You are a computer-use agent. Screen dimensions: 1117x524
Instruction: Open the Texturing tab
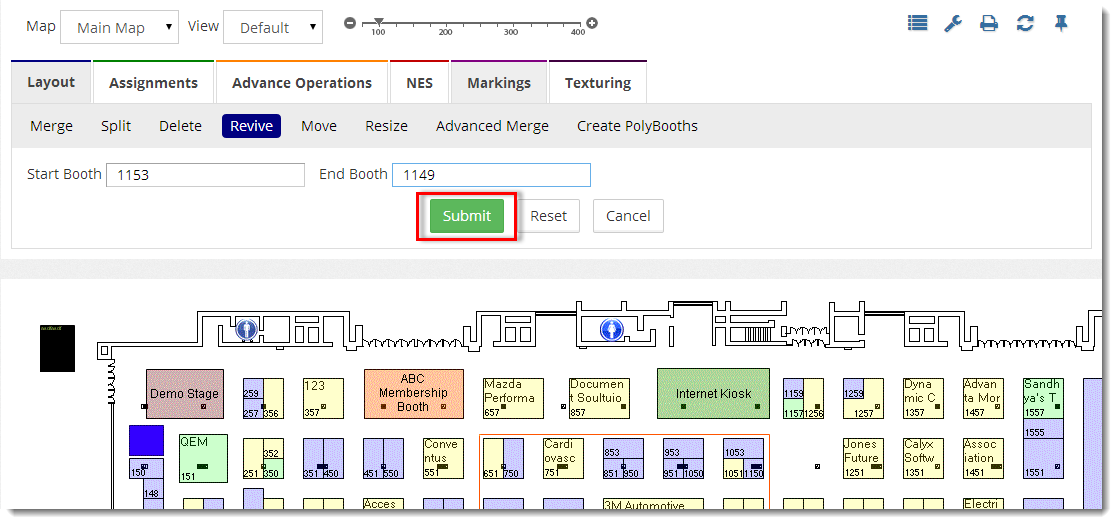pyautogui.click(x=598, y=83)
